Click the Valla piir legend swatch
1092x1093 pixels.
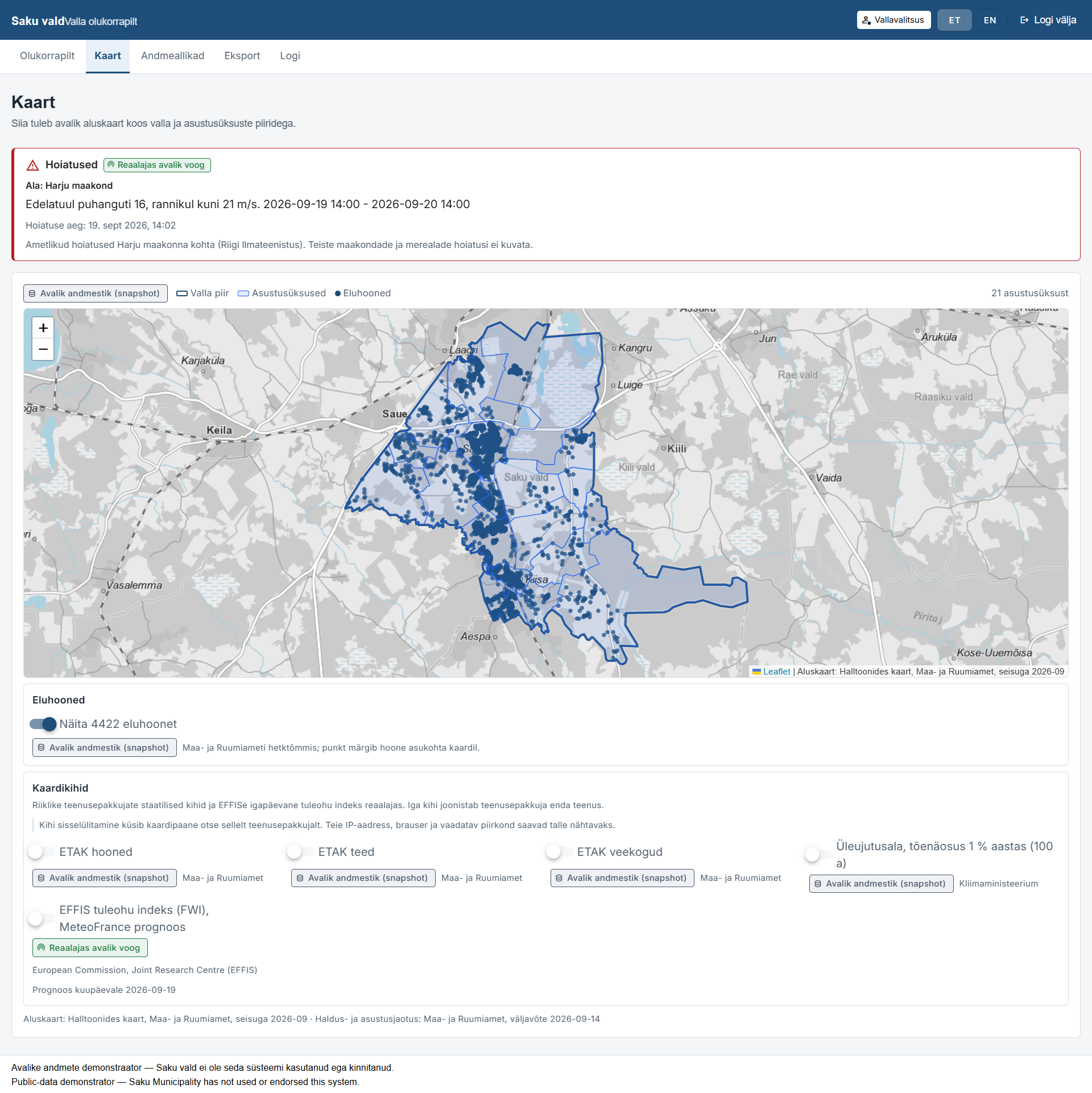[x=182, y=293]
